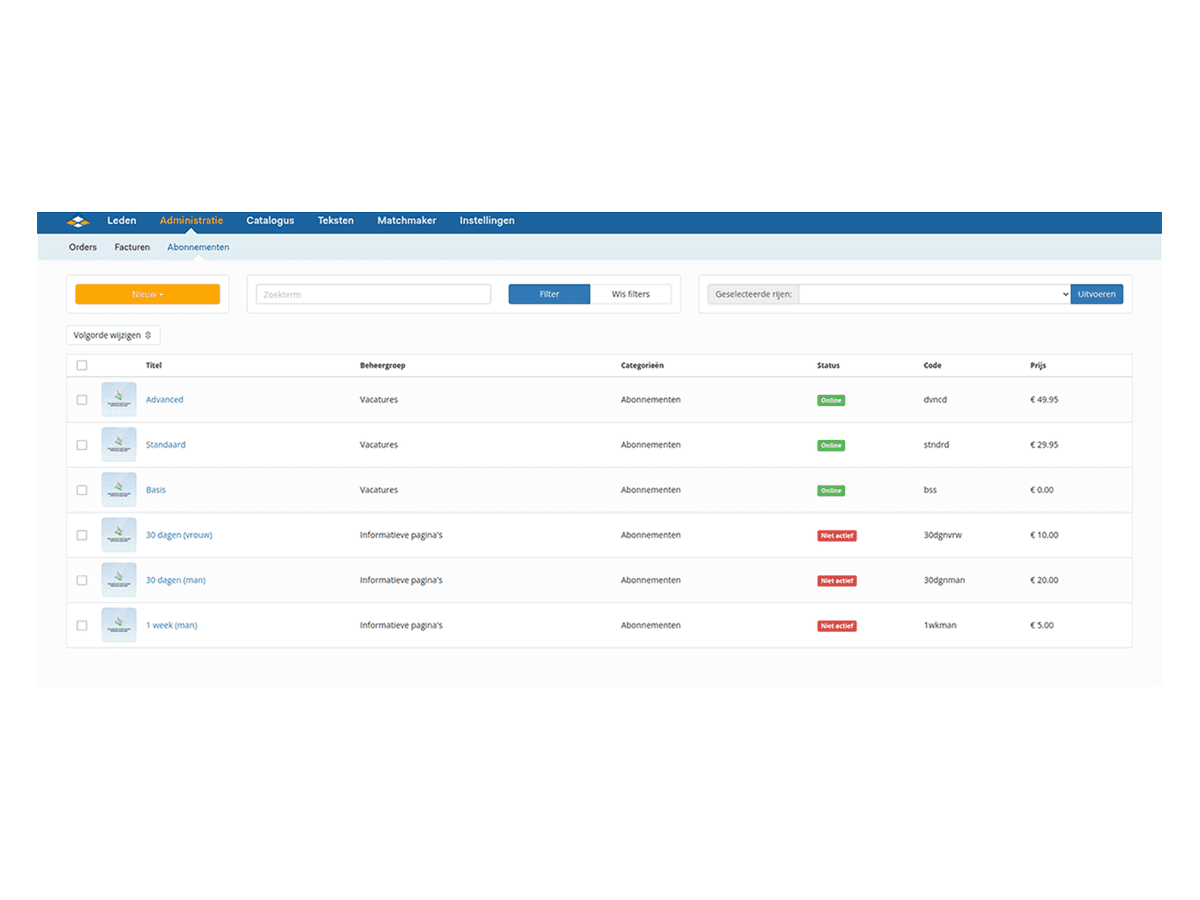Open the Advanced subscription thumbnail
1200x900 pixels.
(x=119, y=399)
